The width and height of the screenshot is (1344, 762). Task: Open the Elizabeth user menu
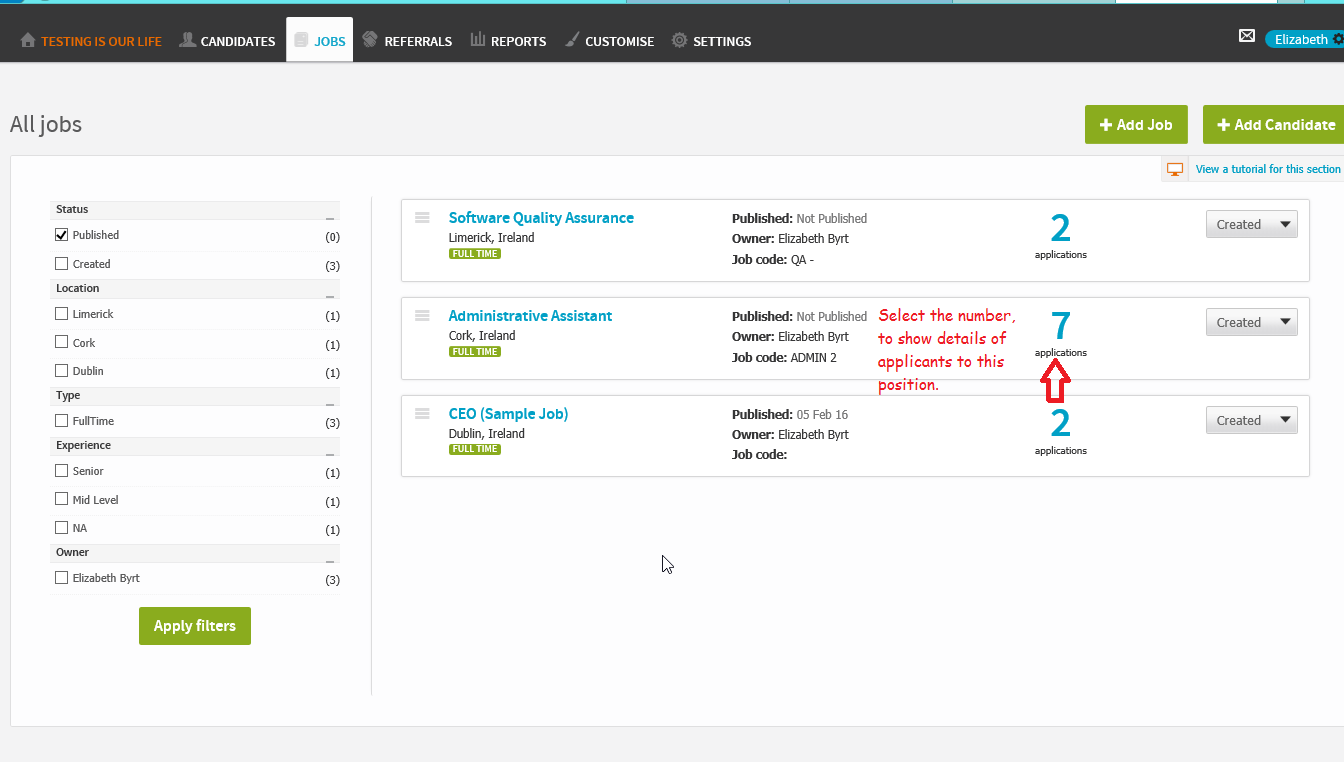[1303, 40]
